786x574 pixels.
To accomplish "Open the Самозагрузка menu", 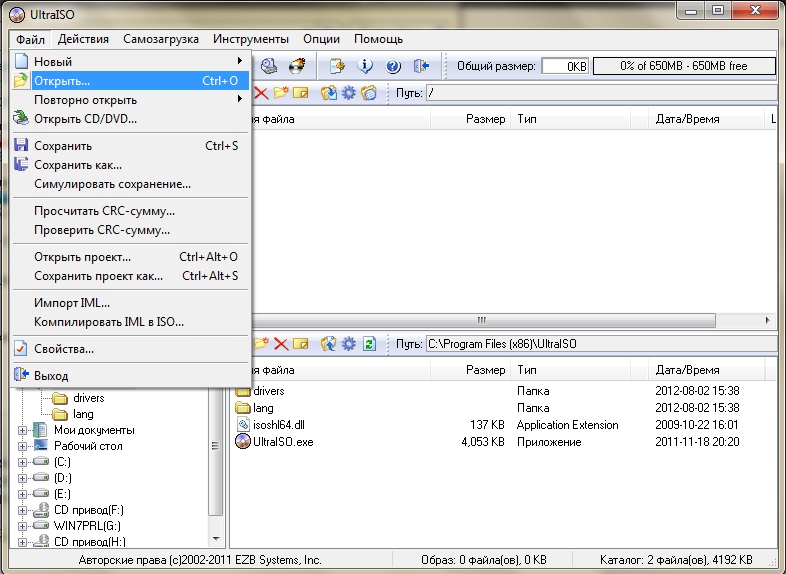I will tap(161, 39).
